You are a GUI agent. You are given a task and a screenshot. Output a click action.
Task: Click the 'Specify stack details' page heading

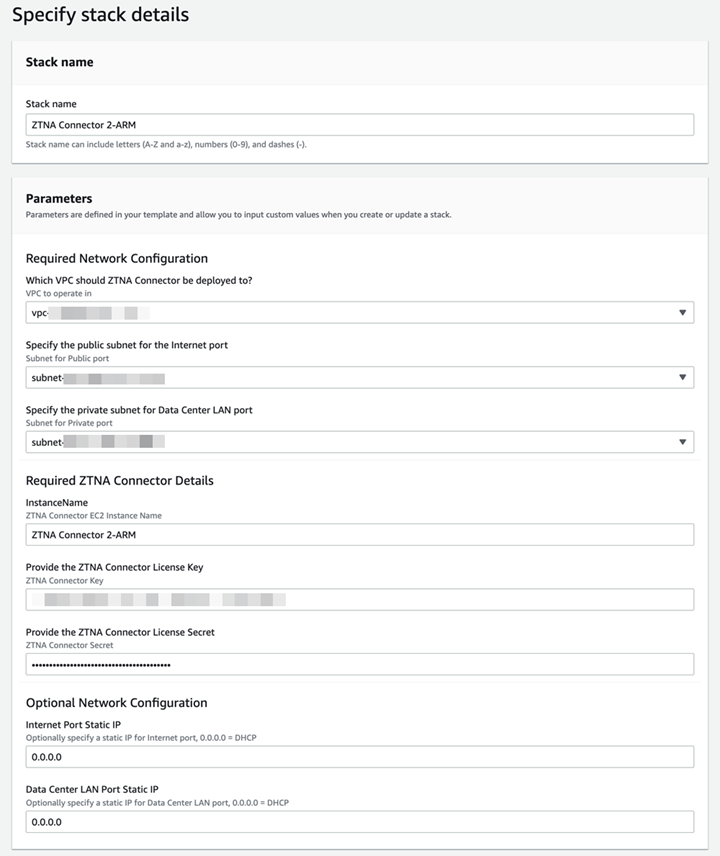(100, 15)
